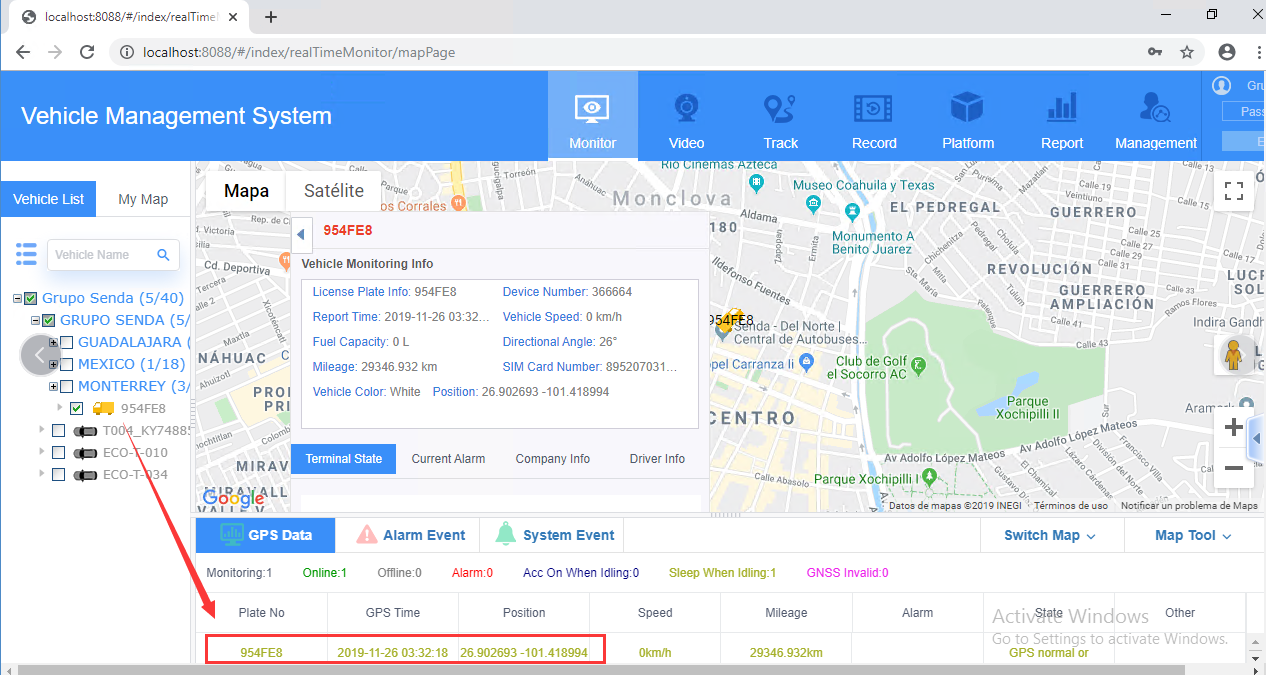Select the Street View pegman icon
This screenshot has height=675, width=1266.
coord(1234,355)
